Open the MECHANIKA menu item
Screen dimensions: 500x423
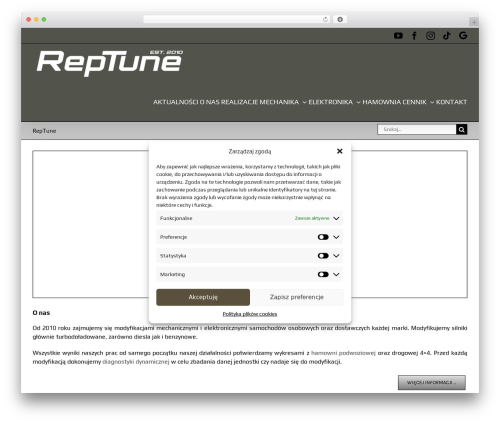click(279, 102)
